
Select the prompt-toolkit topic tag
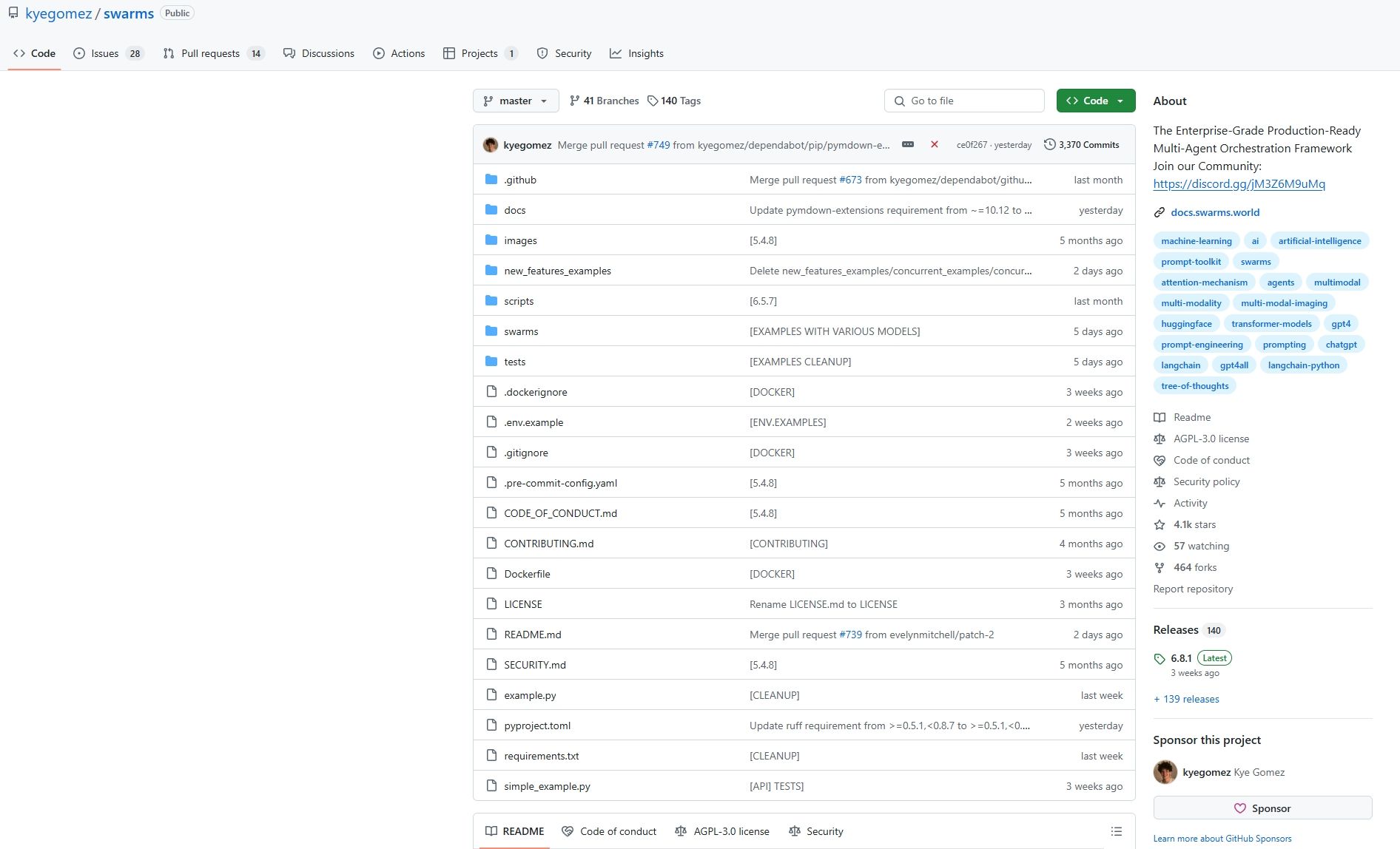point(1191,262)
